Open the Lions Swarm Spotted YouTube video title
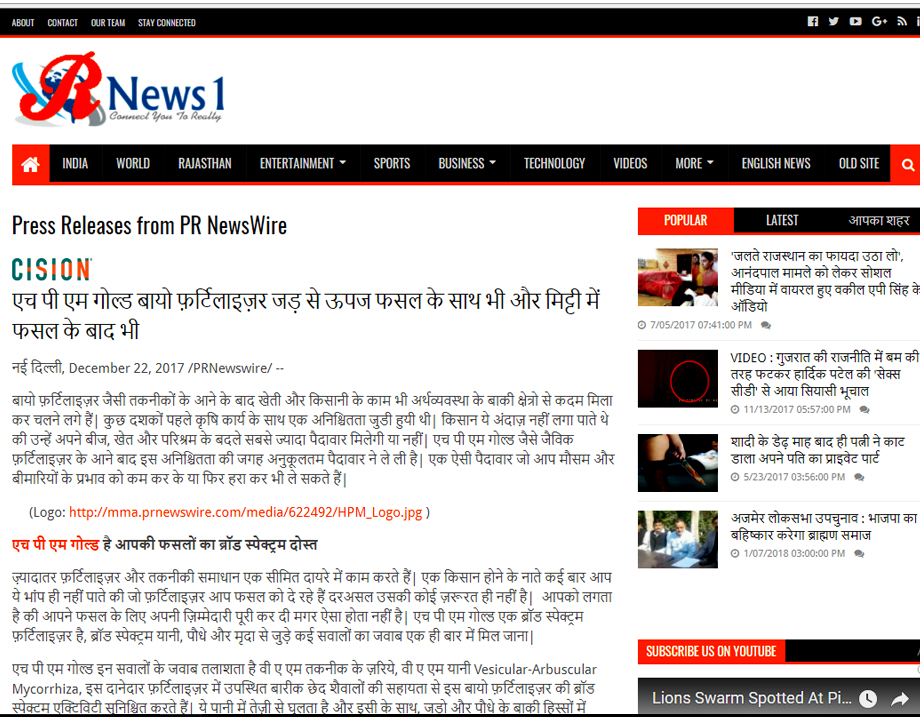The image size is (920, 717). [x=752, y=698]
